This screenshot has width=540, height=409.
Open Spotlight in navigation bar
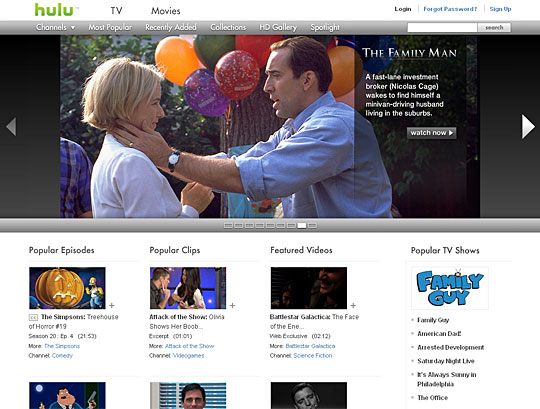pyautogui.click(x=325, y=27)
